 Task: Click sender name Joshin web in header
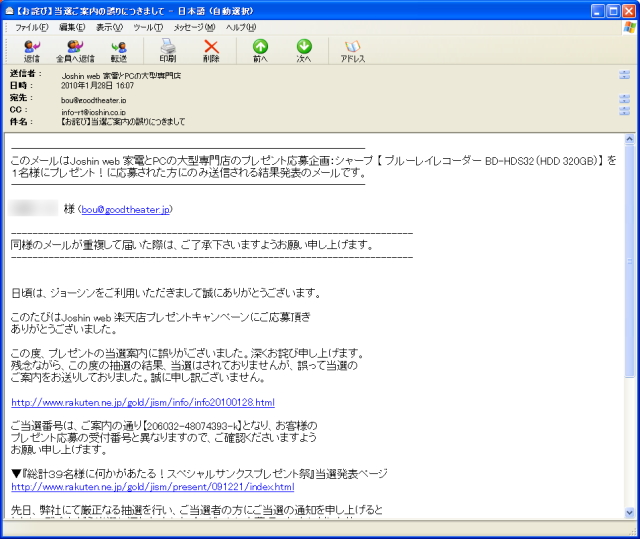pyautogui.click(x=121, y=75)
